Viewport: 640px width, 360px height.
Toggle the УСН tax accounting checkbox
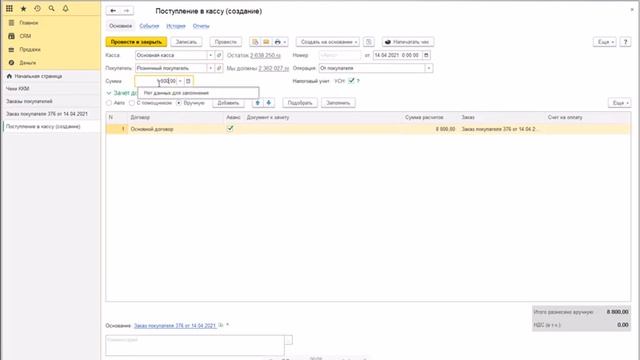tap(351, 81)
